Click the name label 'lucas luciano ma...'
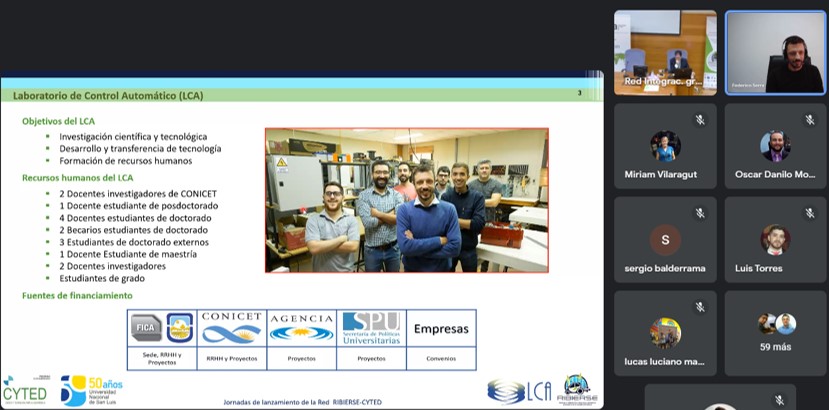Screen dimensions: 829x410 click(664, 362)
